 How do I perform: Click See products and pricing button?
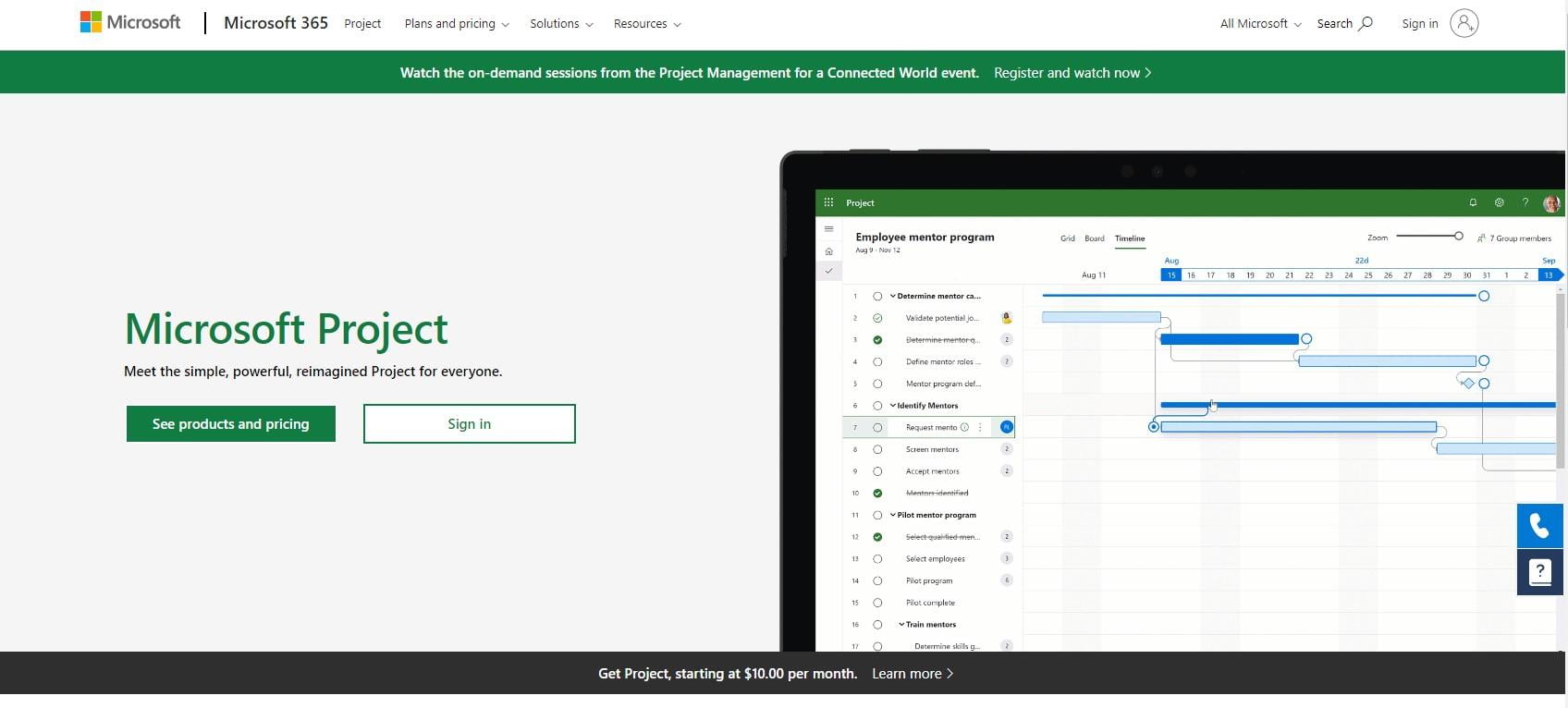tap(231, 423)
